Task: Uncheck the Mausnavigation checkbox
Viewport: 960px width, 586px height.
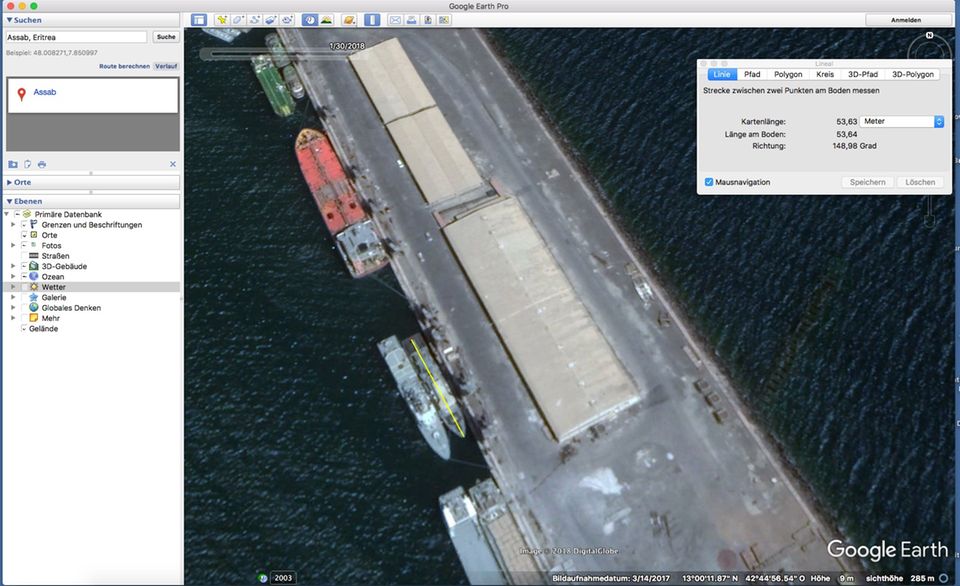Action: [709, 182]
